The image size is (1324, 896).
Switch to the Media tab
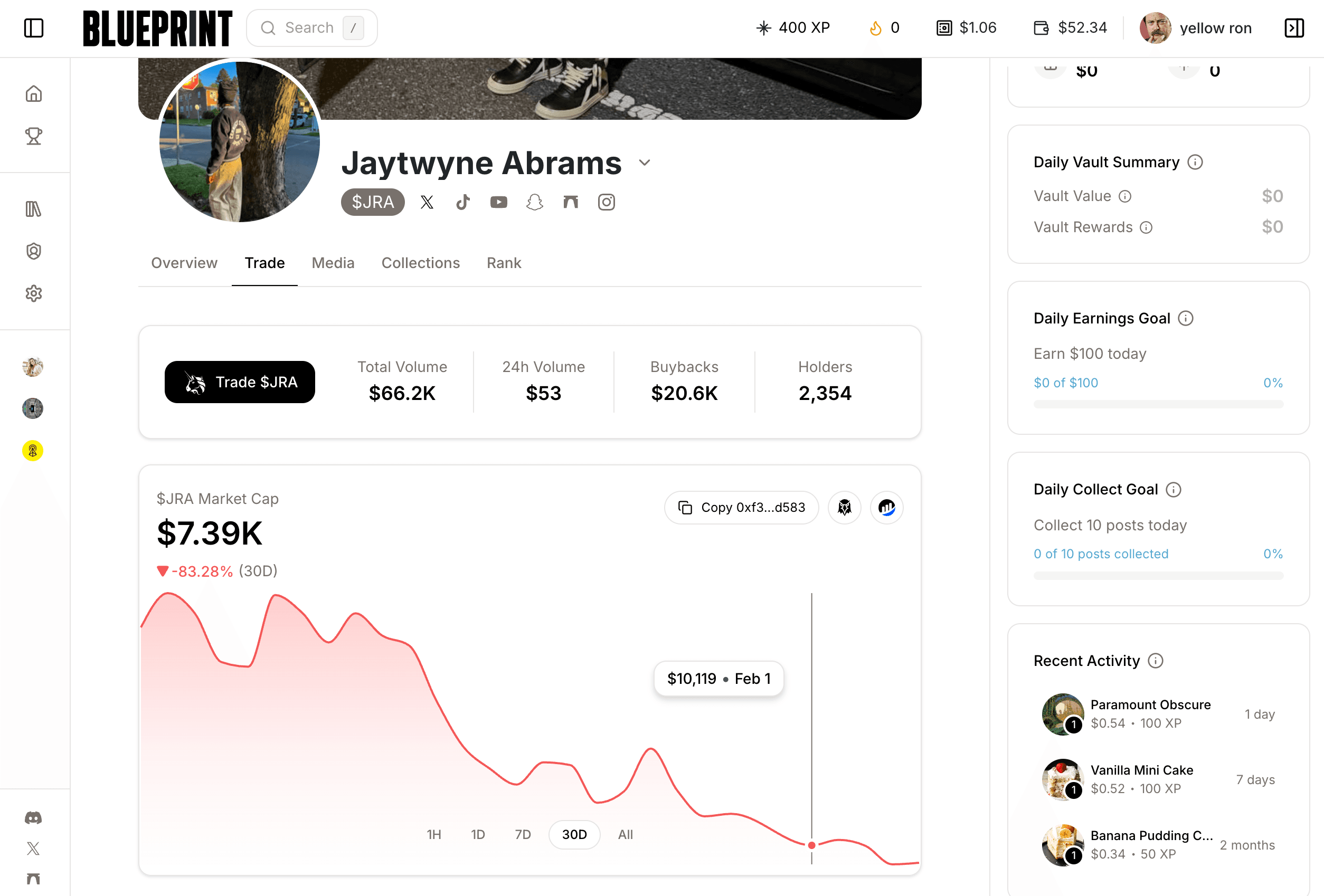coord(333,263)
